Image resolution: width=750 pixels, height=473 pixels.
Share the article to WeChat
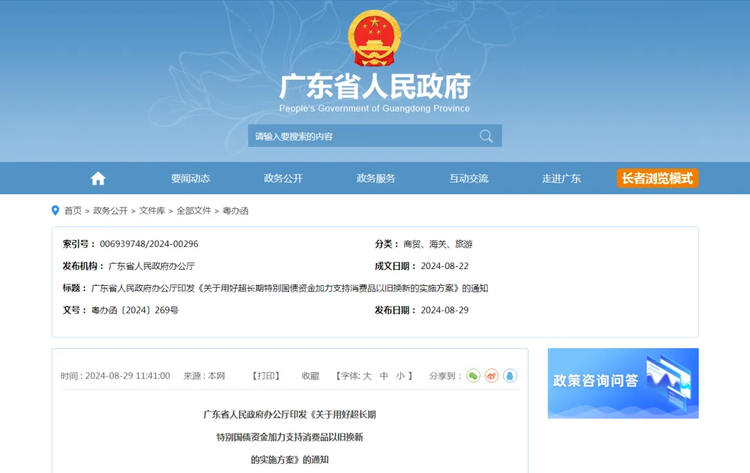click(474, 376)
